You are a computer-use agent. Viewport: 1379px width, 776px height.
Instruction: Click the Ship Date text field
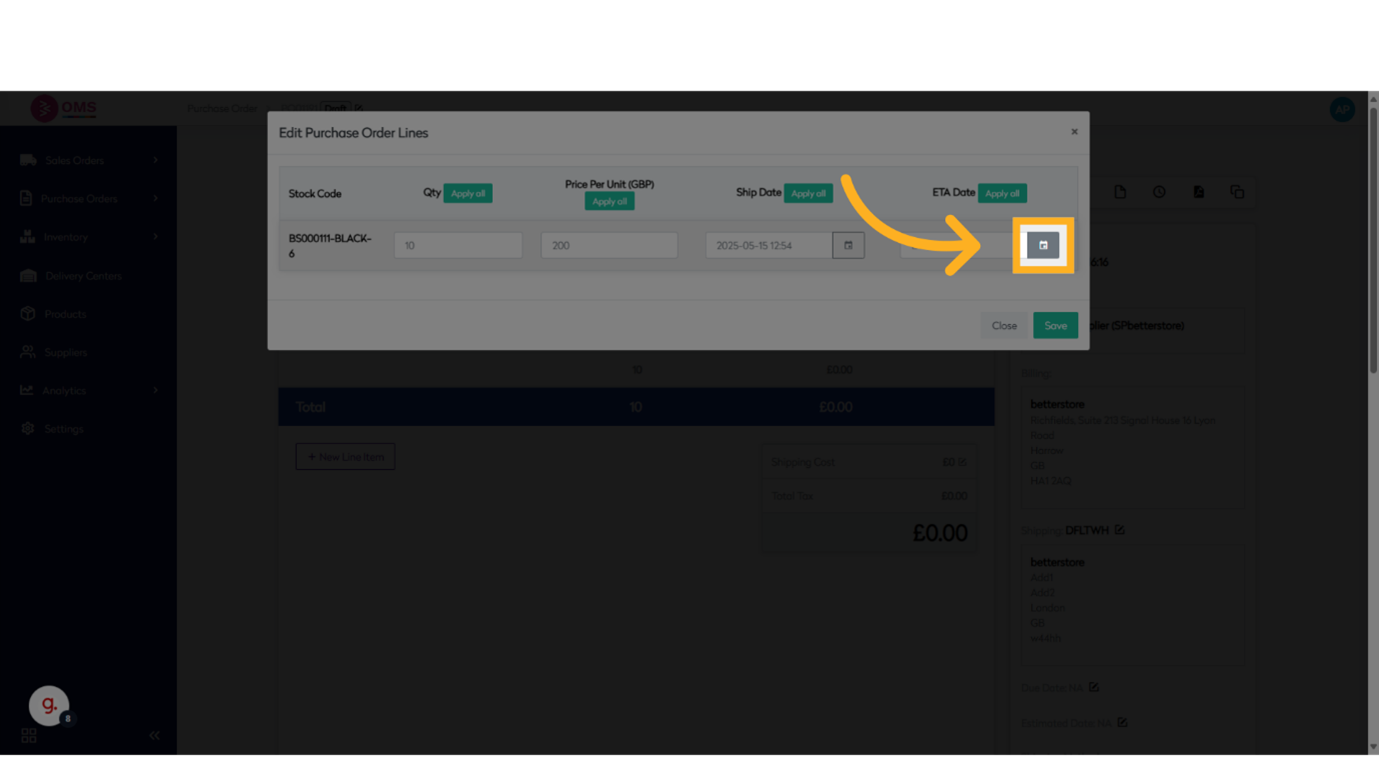(x=768, y=245)
